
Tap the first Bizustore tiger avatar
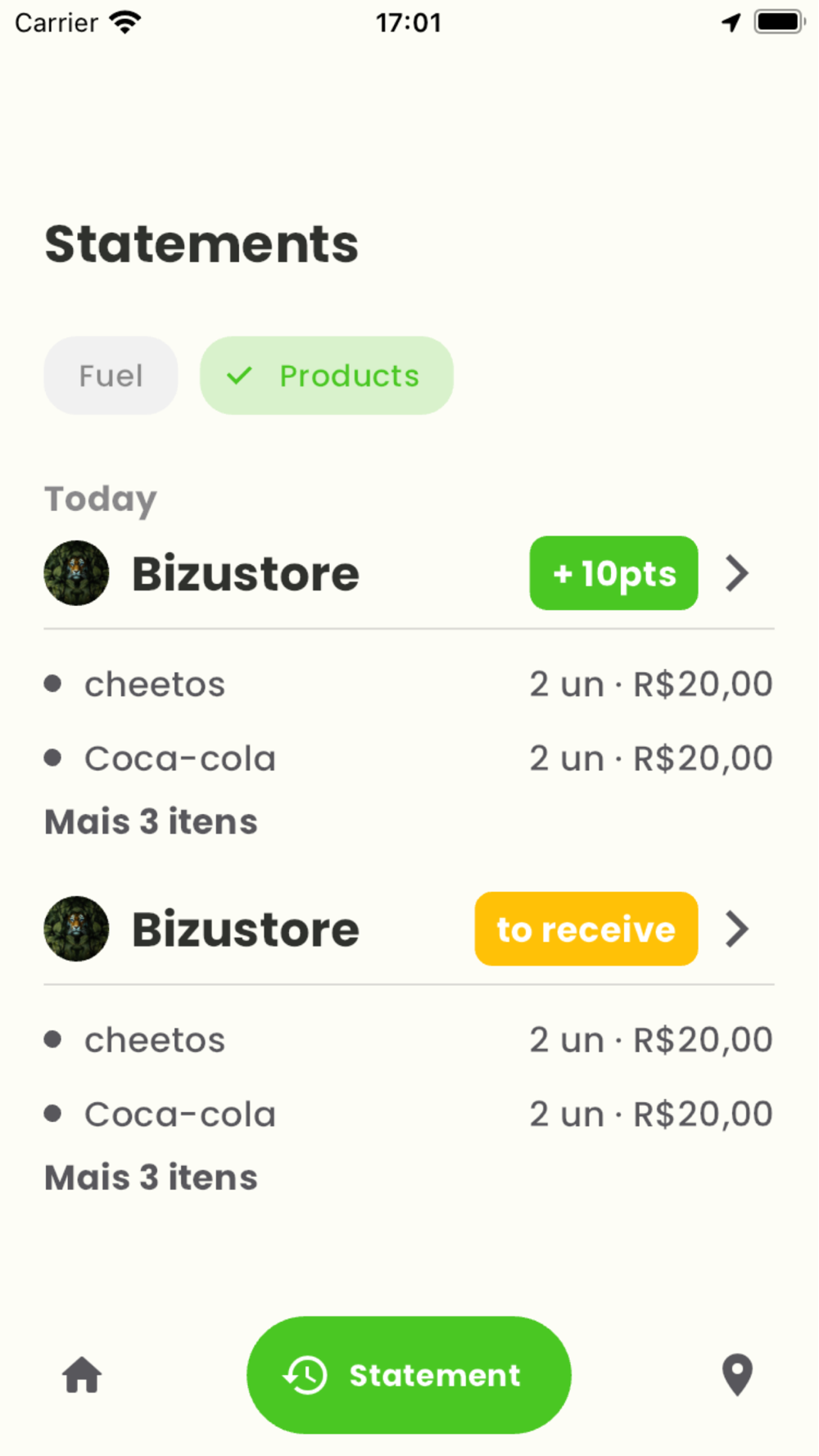tap(76, 573)
